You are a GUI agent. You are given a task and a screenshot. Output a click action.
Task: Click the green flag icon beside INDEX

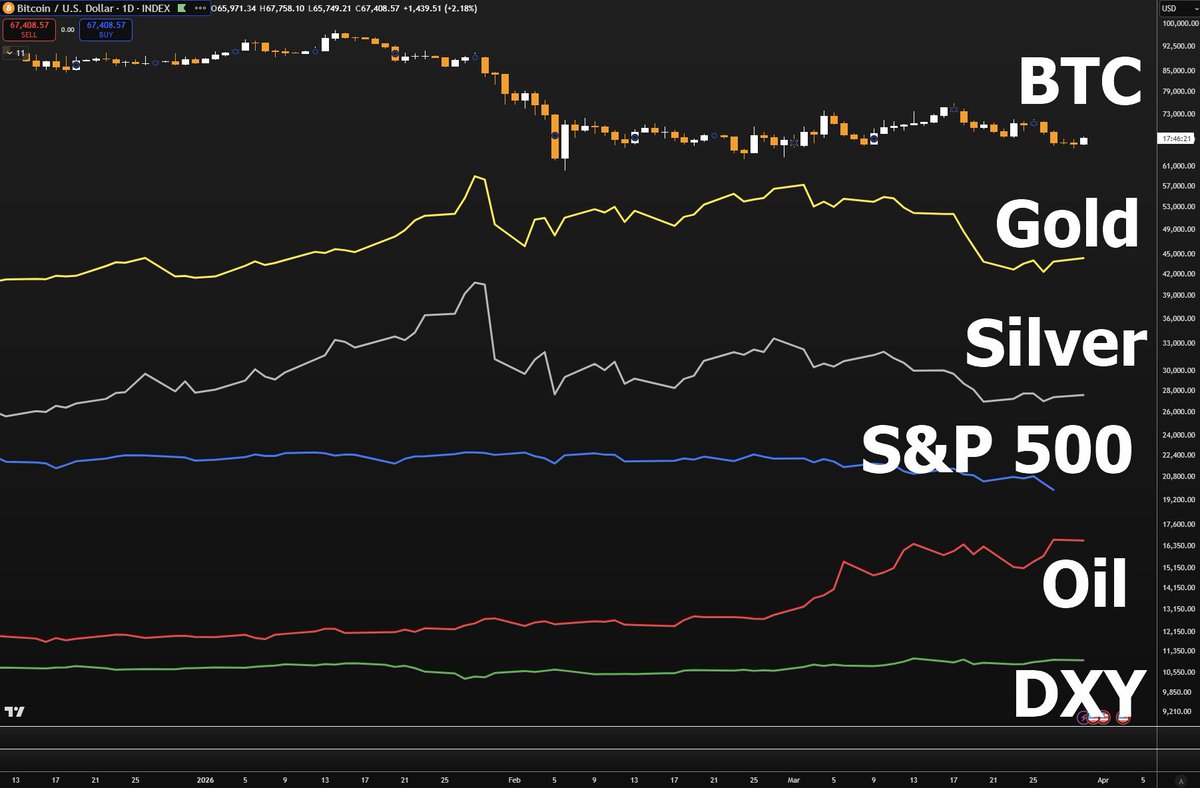point(181,8)
